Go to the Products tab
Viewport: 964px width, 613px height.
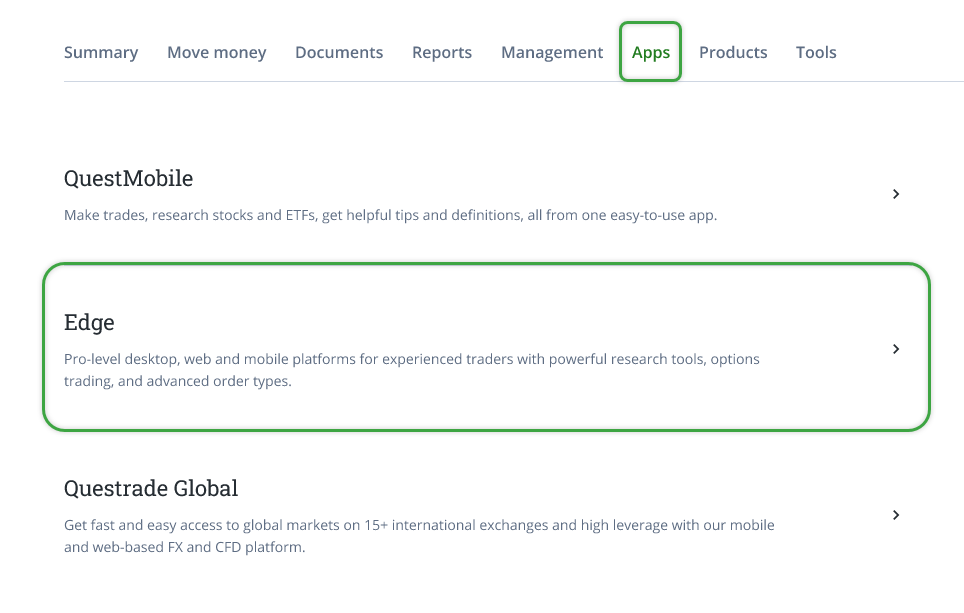click(x=733, y=52)
